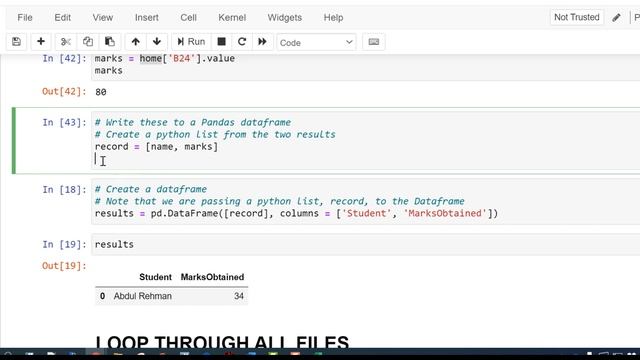Click the marks value 34 cell
640x360 pixels.
pyautogui.click(x=239, y=296)
